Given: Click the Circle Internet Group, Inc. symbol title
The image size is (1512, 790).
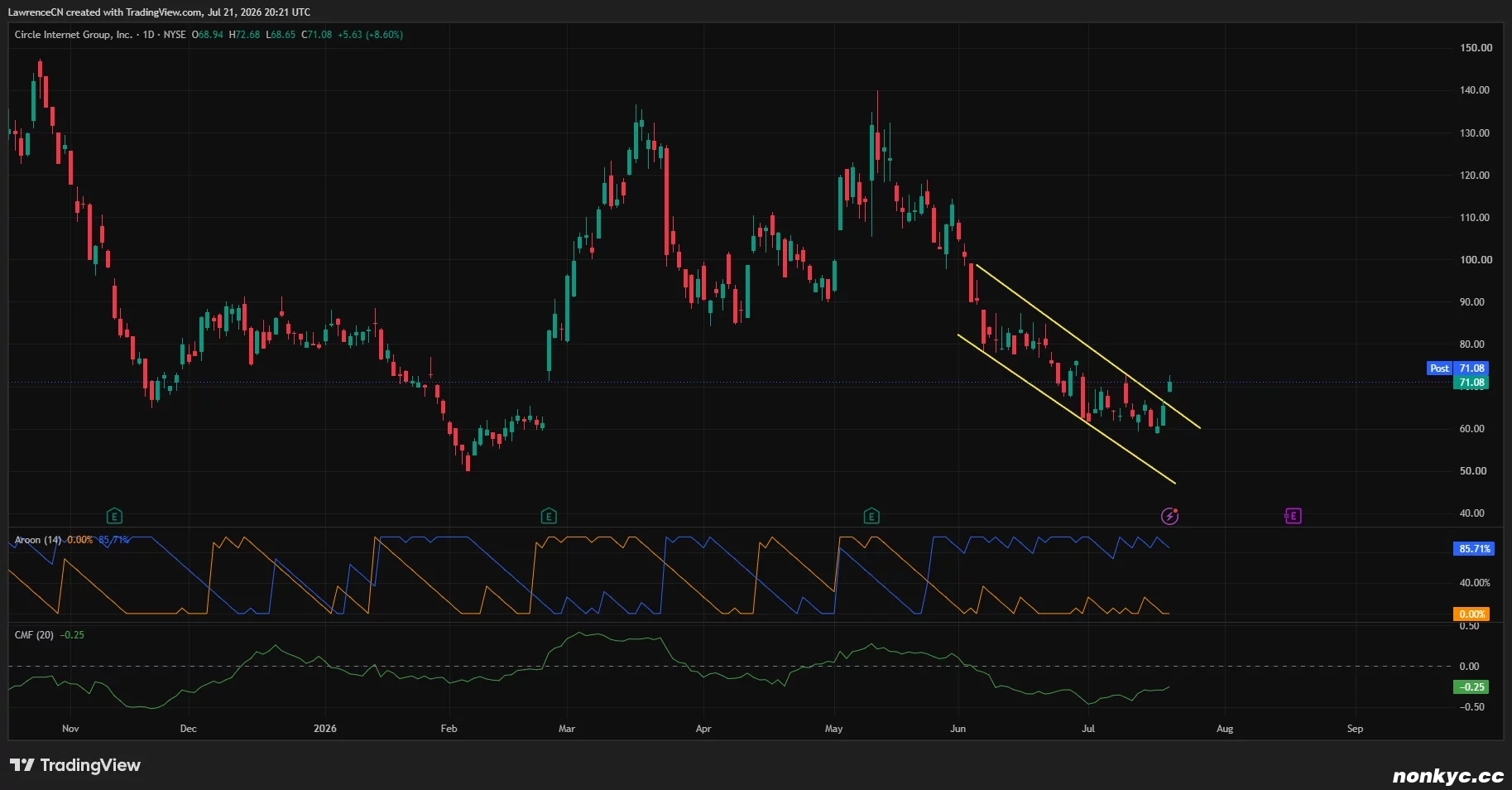Looking at the screenshot, I should 73,35.
